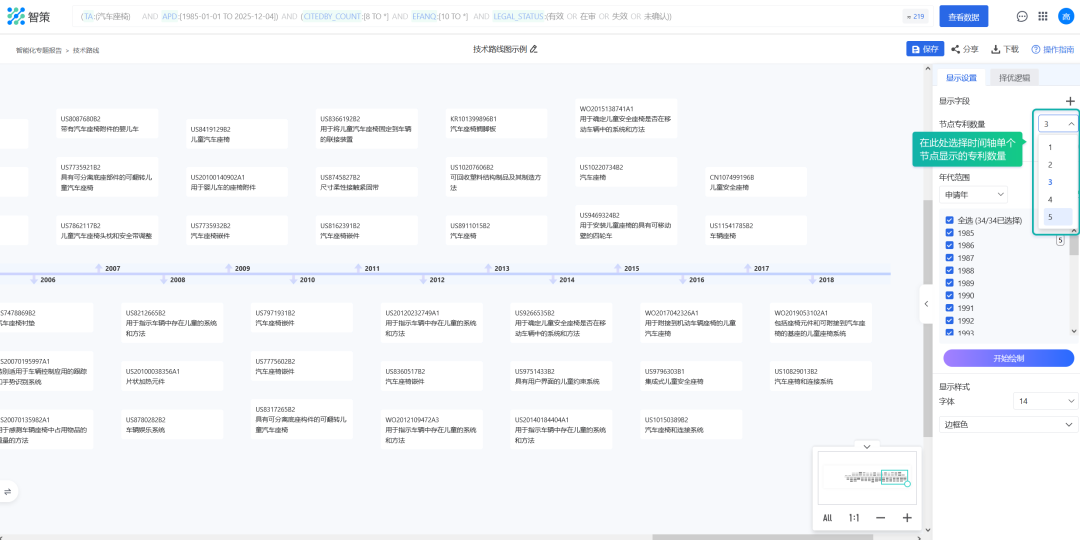
Task: Click the 2007 timeline up-arrow marker
Action: coord(98,268)
